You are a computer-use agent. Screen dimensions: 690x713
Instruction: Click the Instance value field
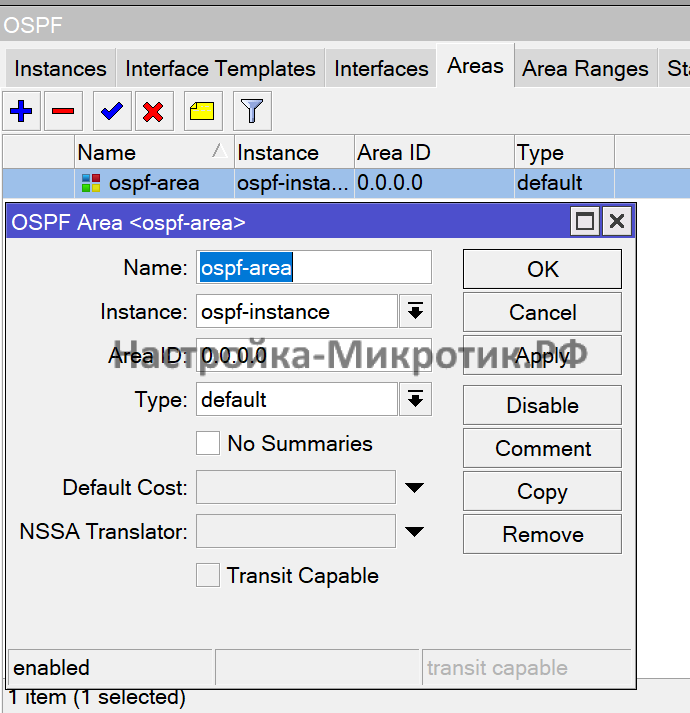pos(297,311)
